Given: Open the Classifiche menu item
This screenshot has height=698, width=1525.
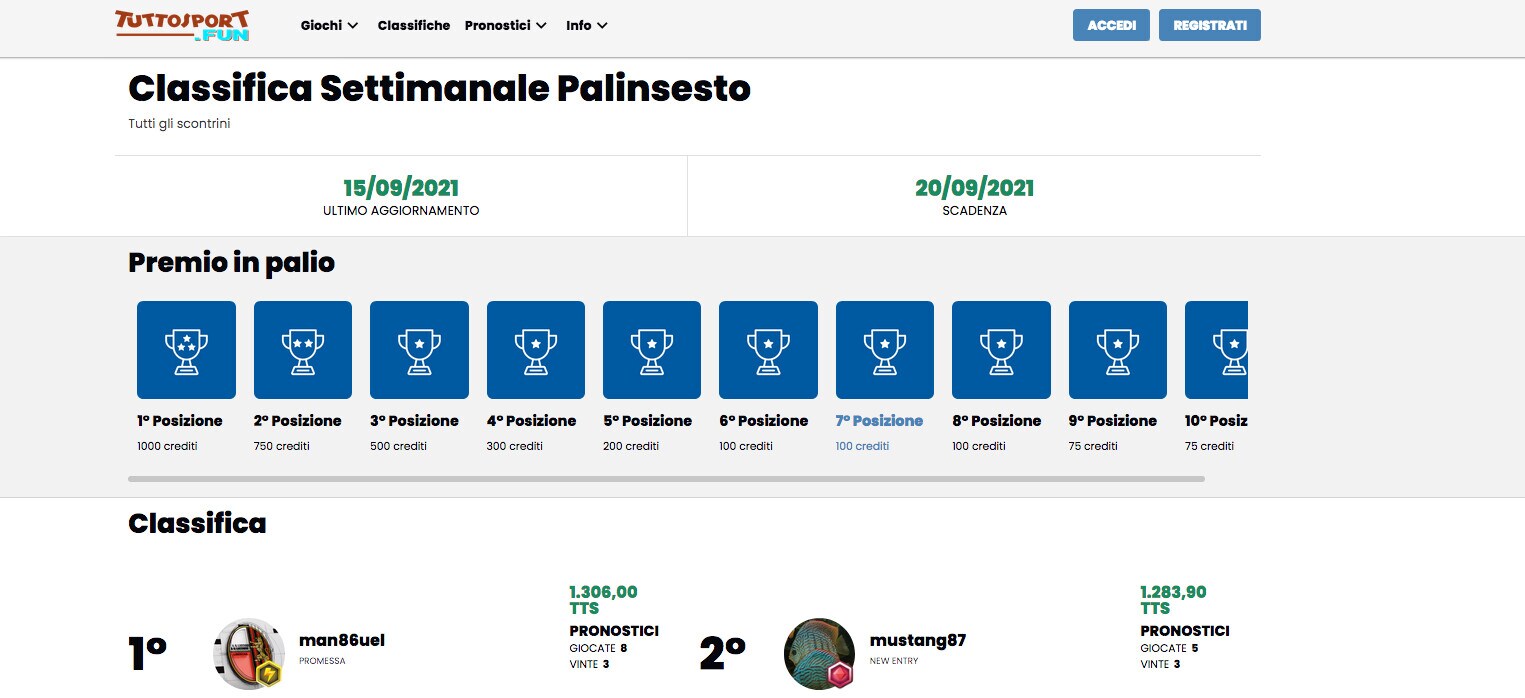Looking at the screenshot, I should 414,25.
